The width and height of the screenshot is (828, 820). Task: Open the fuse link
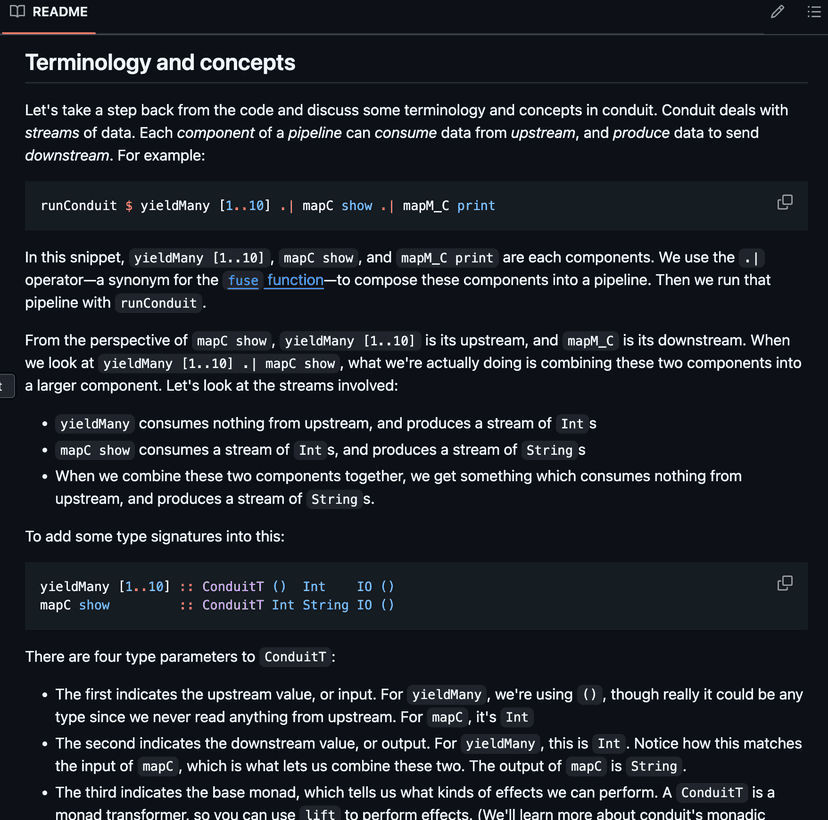(243, 280)
